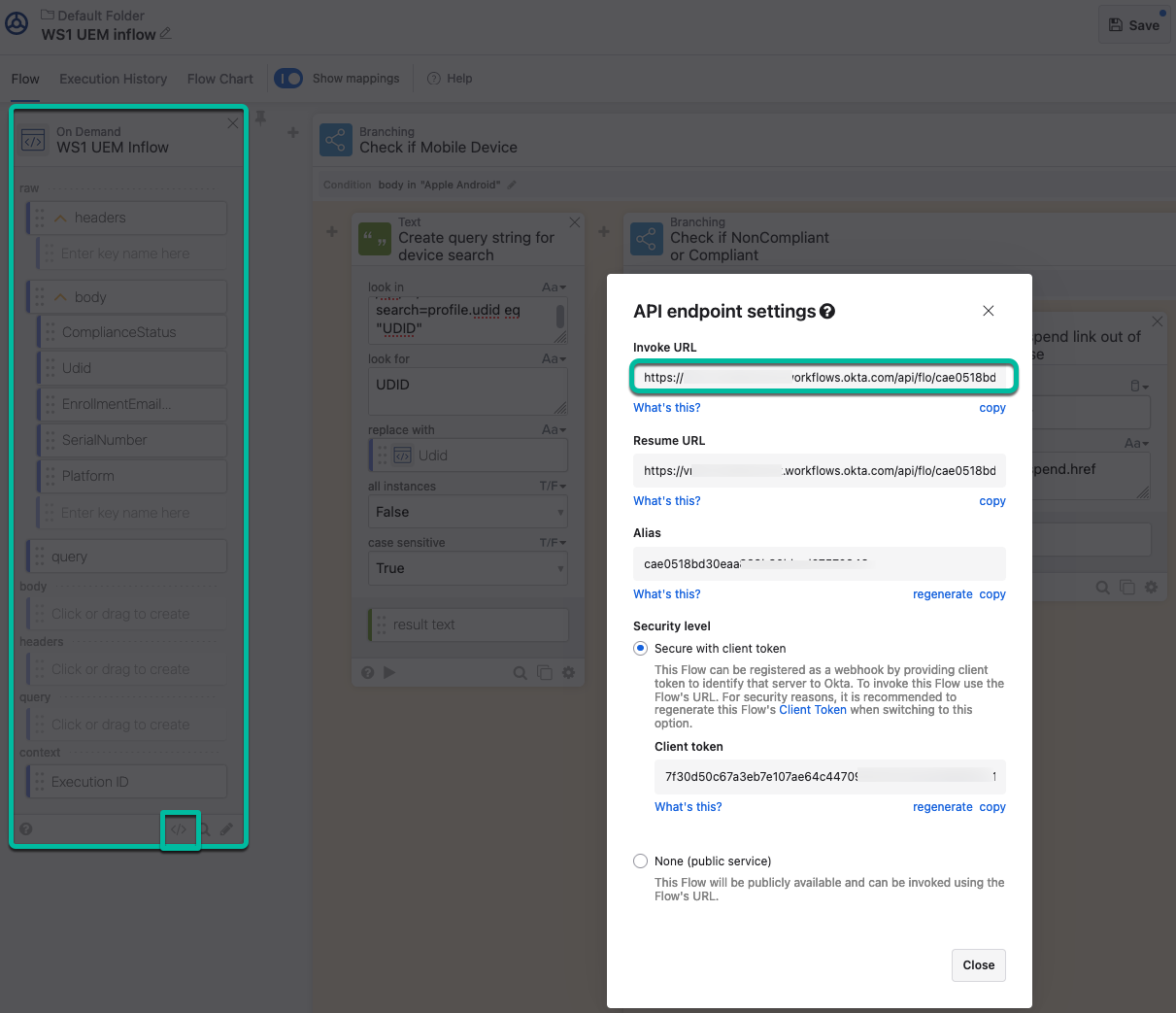Switch to Execution History tab

[x=113, y=79]
